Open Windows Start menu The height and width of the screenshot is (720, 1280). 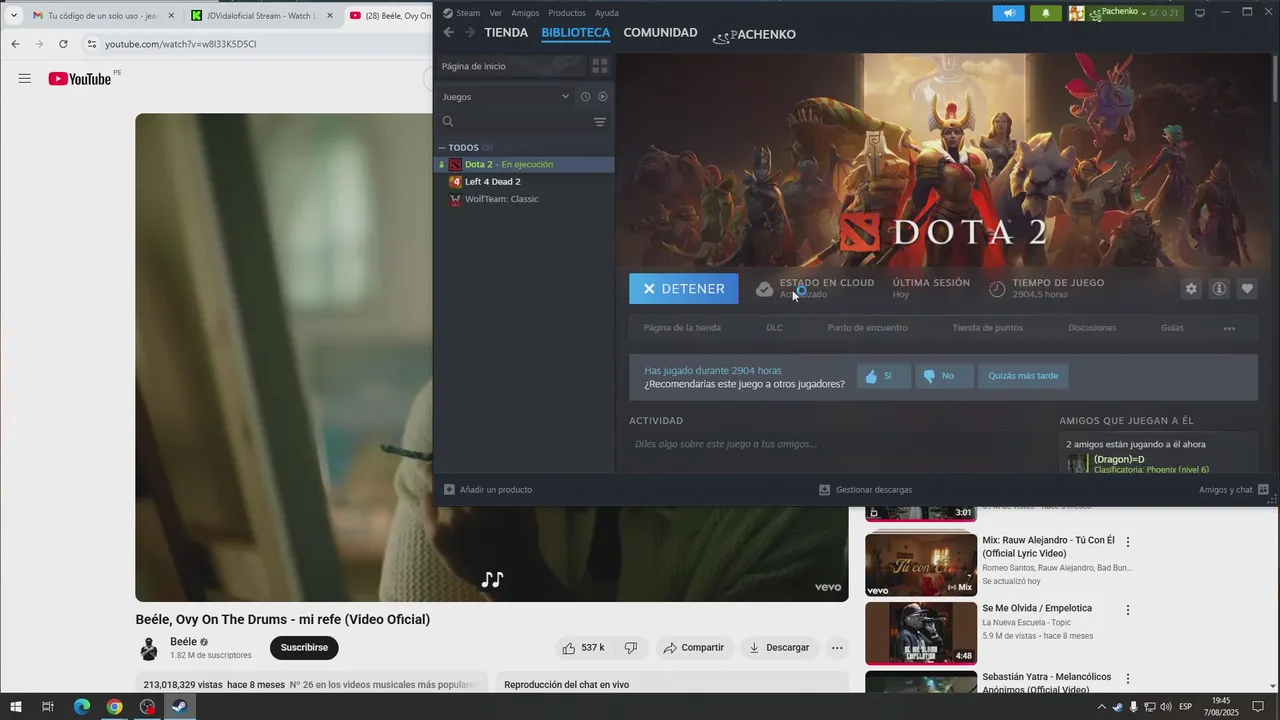(16, 707)
